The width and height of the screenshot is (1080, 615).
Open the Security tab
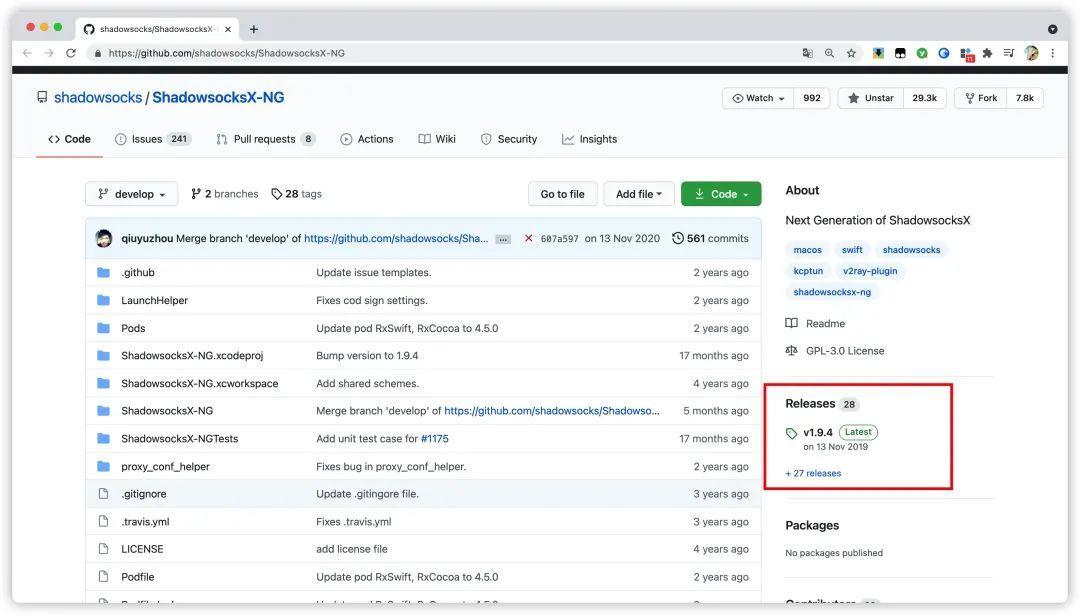508,139
